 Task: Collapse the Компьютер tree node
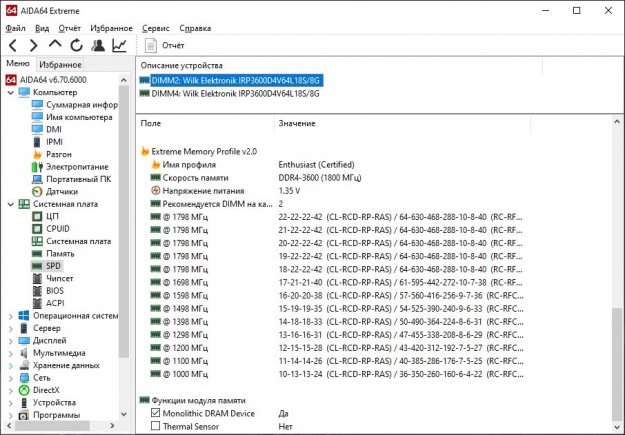tap(11, 92)
